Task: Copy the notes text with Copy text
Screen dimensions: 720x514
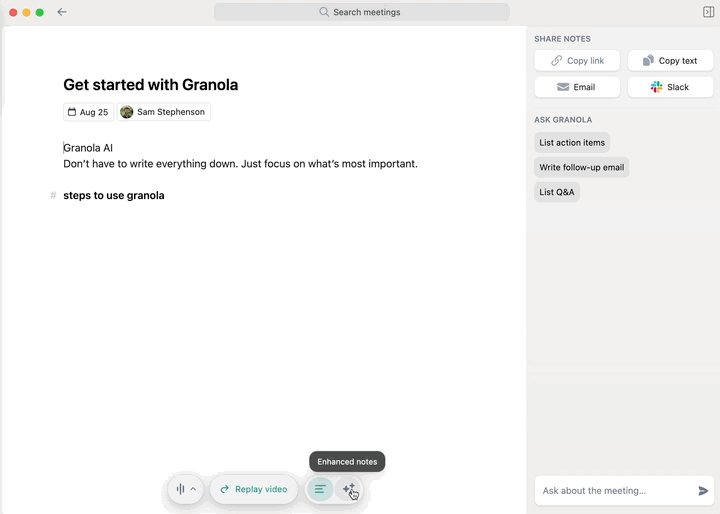Action: point(670,61)
